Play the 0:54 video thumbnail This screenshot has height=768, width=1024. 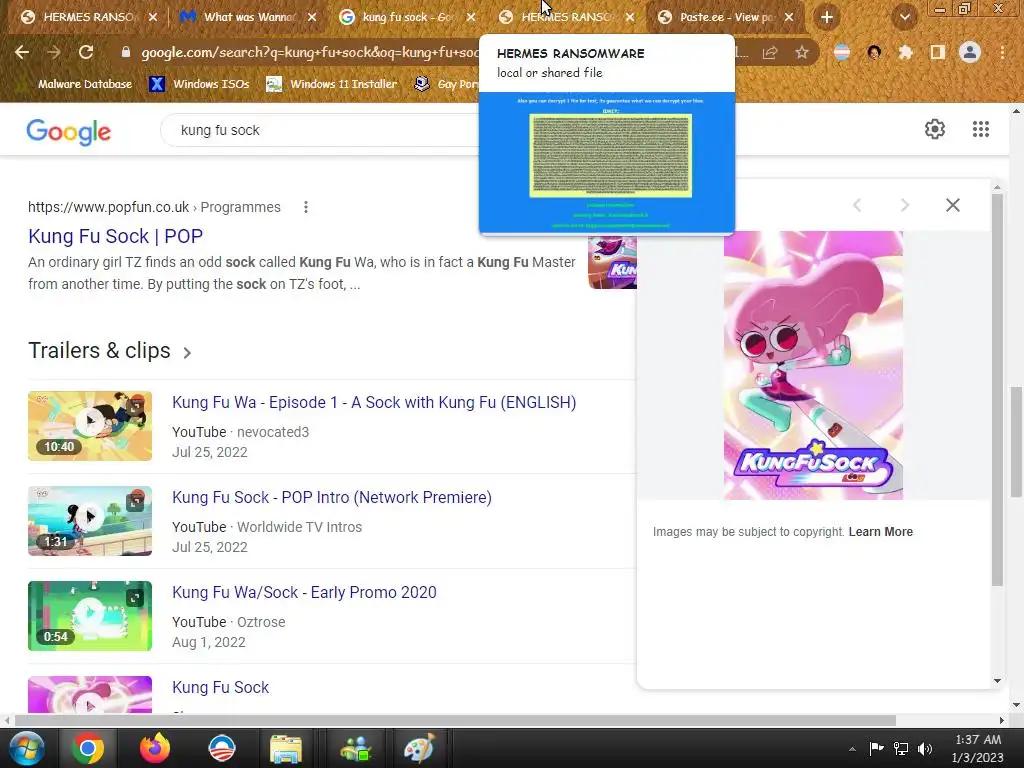pyautogui.click(x=90, y=616)
